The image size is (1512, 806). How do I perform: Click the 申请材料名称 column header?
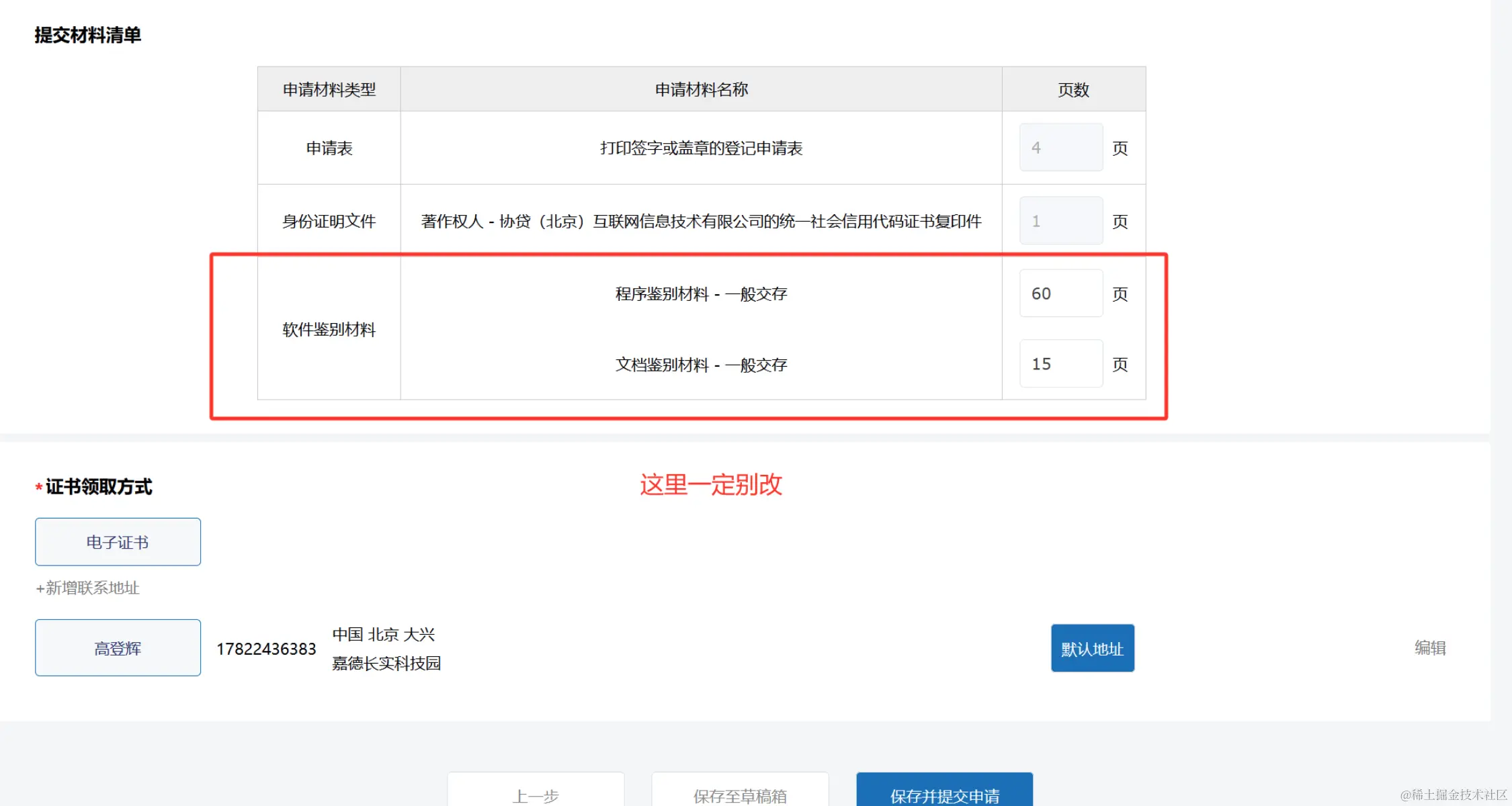(x=701, y=89)
